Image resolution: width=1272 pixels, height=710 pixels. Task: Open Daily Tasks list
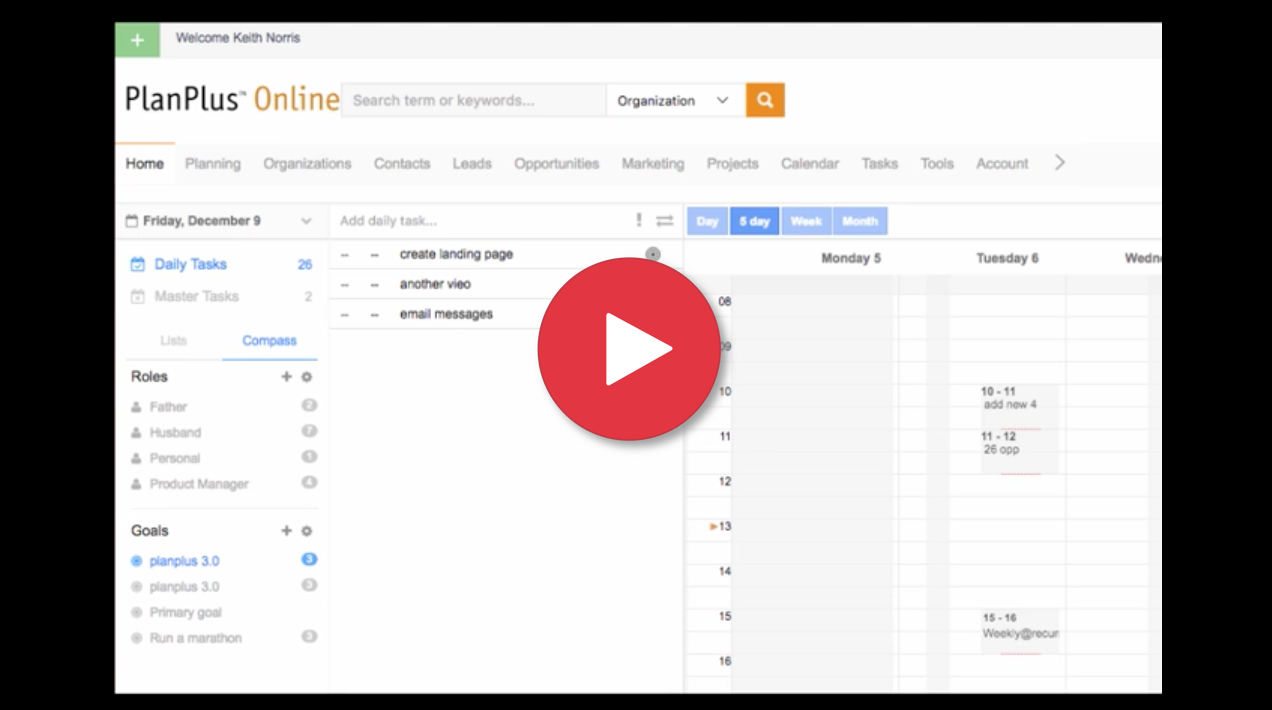(190, 265)
